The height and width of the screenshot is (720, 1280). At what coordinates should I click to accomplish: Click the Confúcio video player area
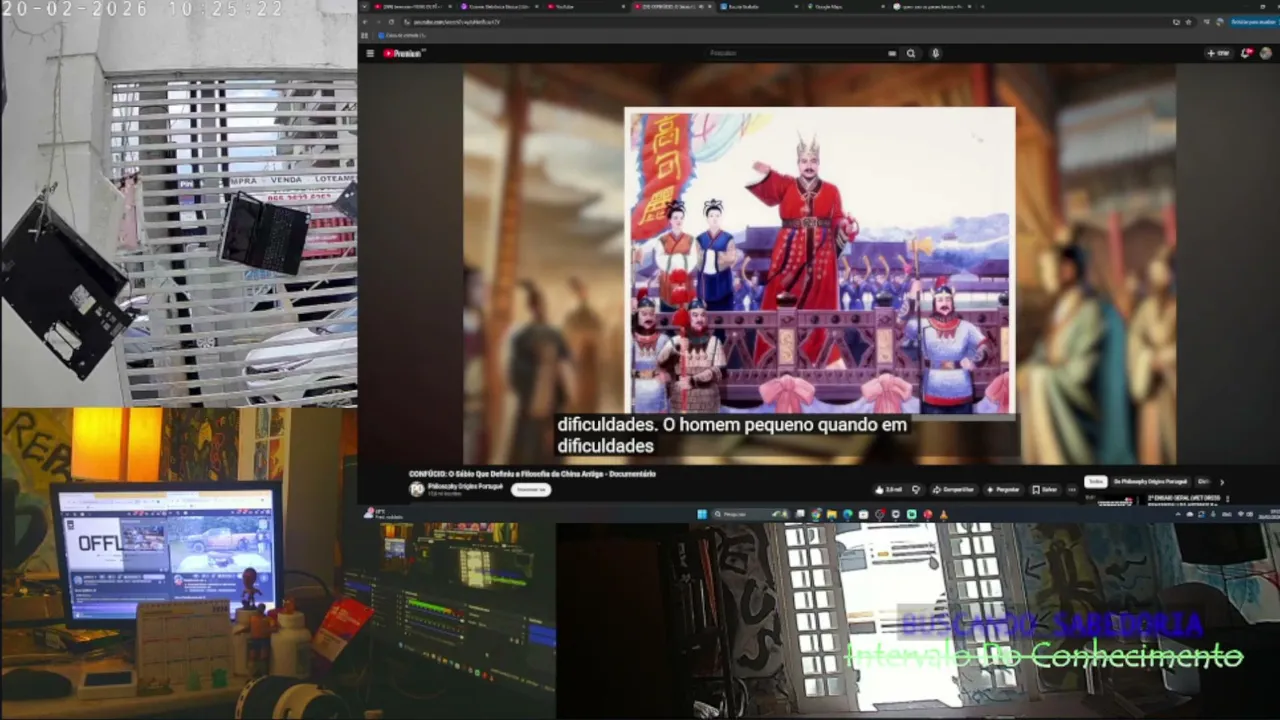pyautogui.click(x=819, y=263)
